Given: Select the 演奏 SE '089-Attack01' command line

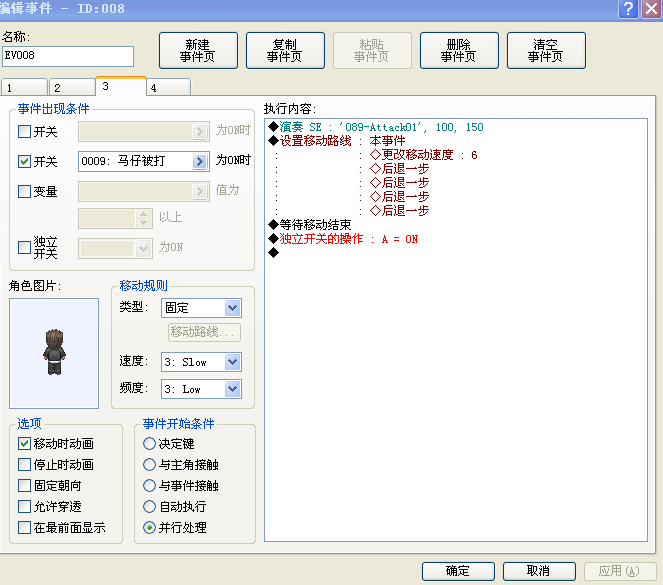Looking at the screenshot, I should pos(376,127).
